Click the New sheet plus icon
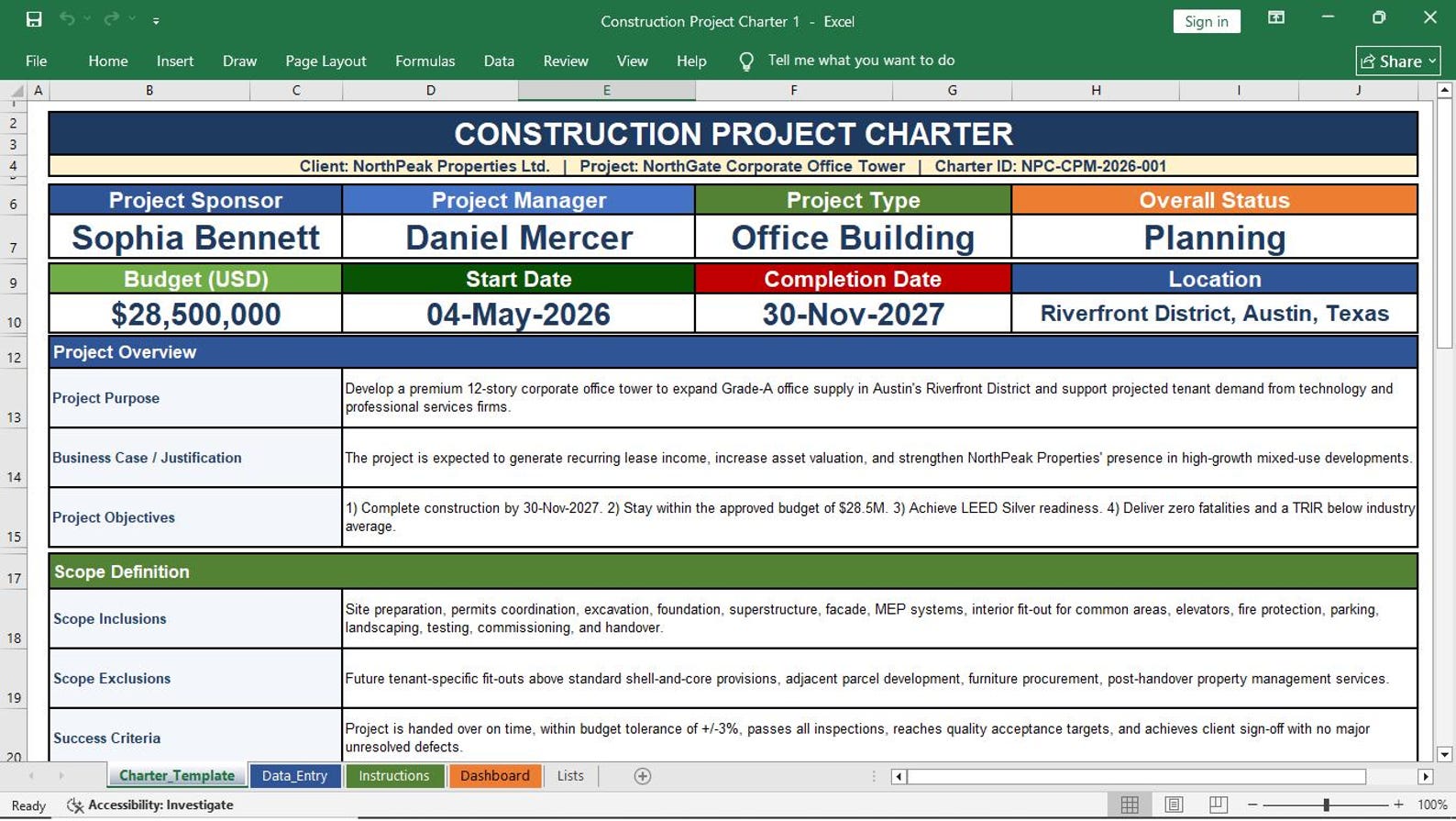1456x821 pixels. [x=643, y=776]
